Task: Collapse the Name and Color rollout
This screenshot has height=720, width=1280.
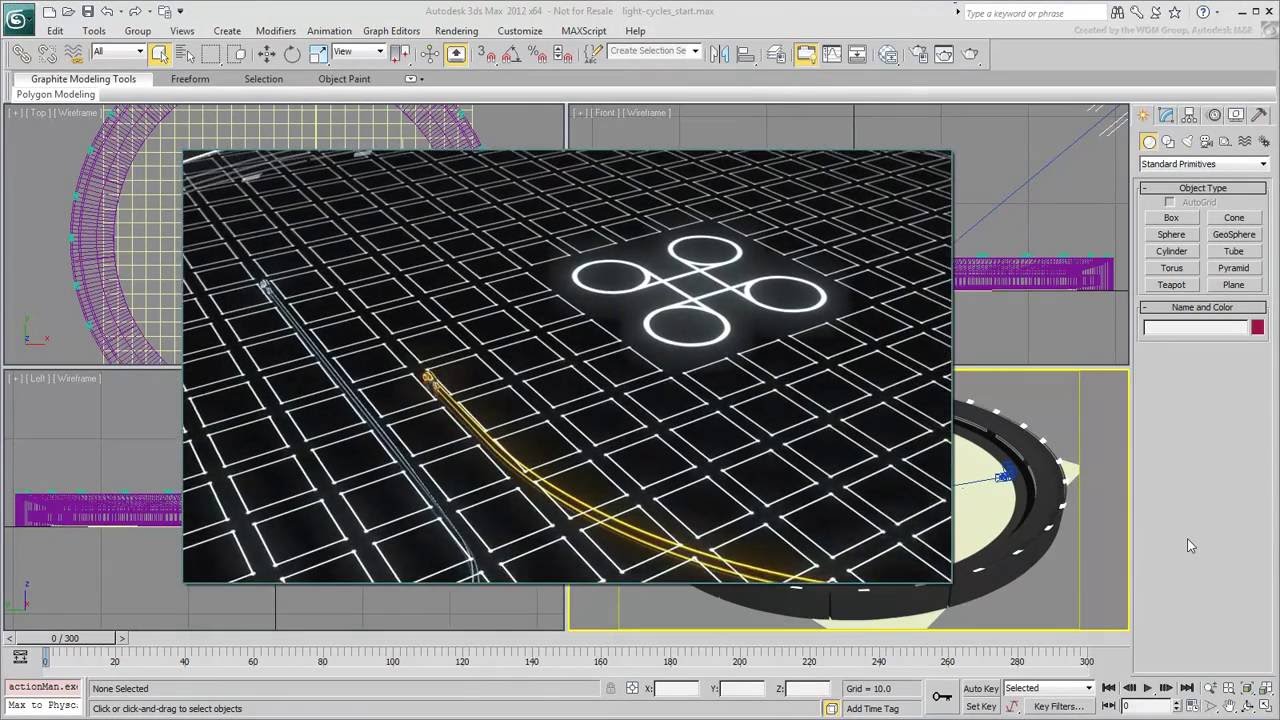Action: coord(1203,307)
